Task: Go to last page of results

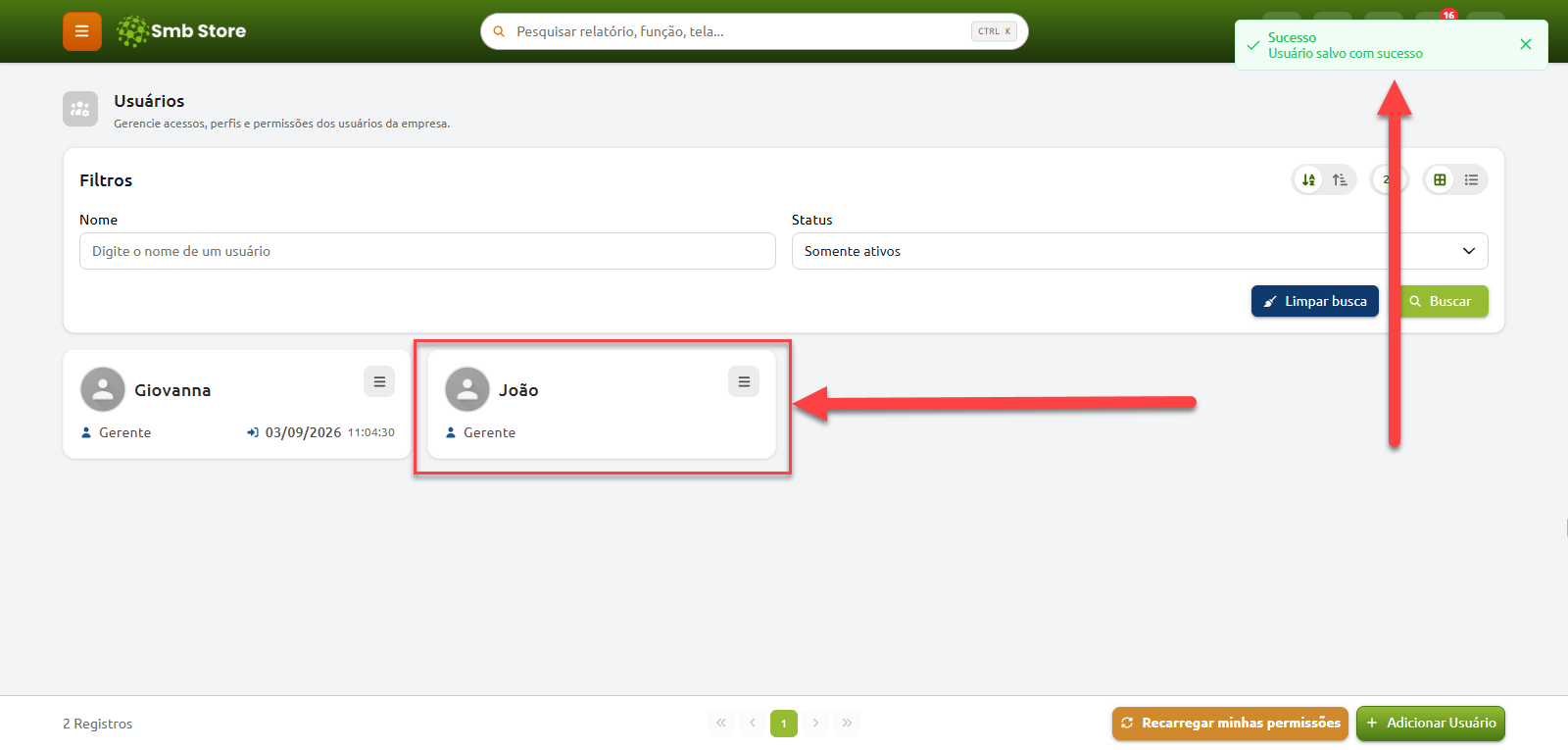Action: [x=847, y=723]
